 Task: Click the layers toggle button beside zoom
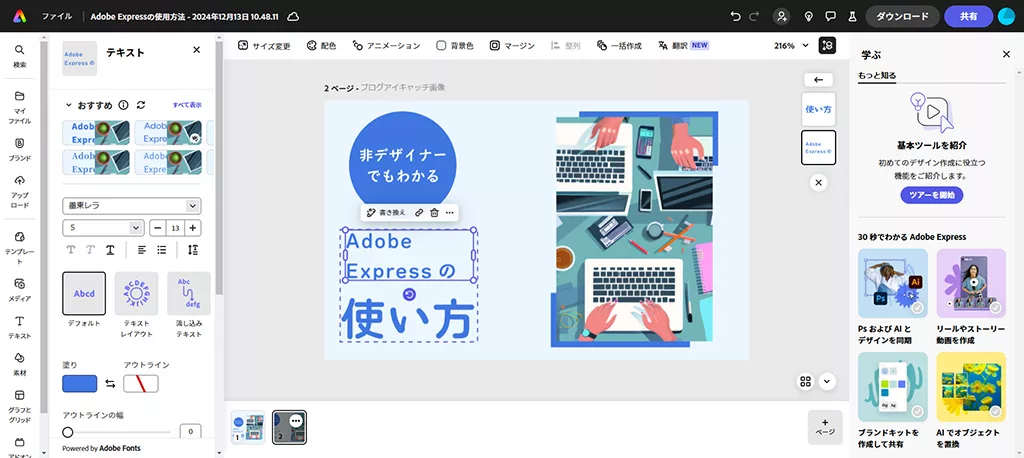coord(827,46)
